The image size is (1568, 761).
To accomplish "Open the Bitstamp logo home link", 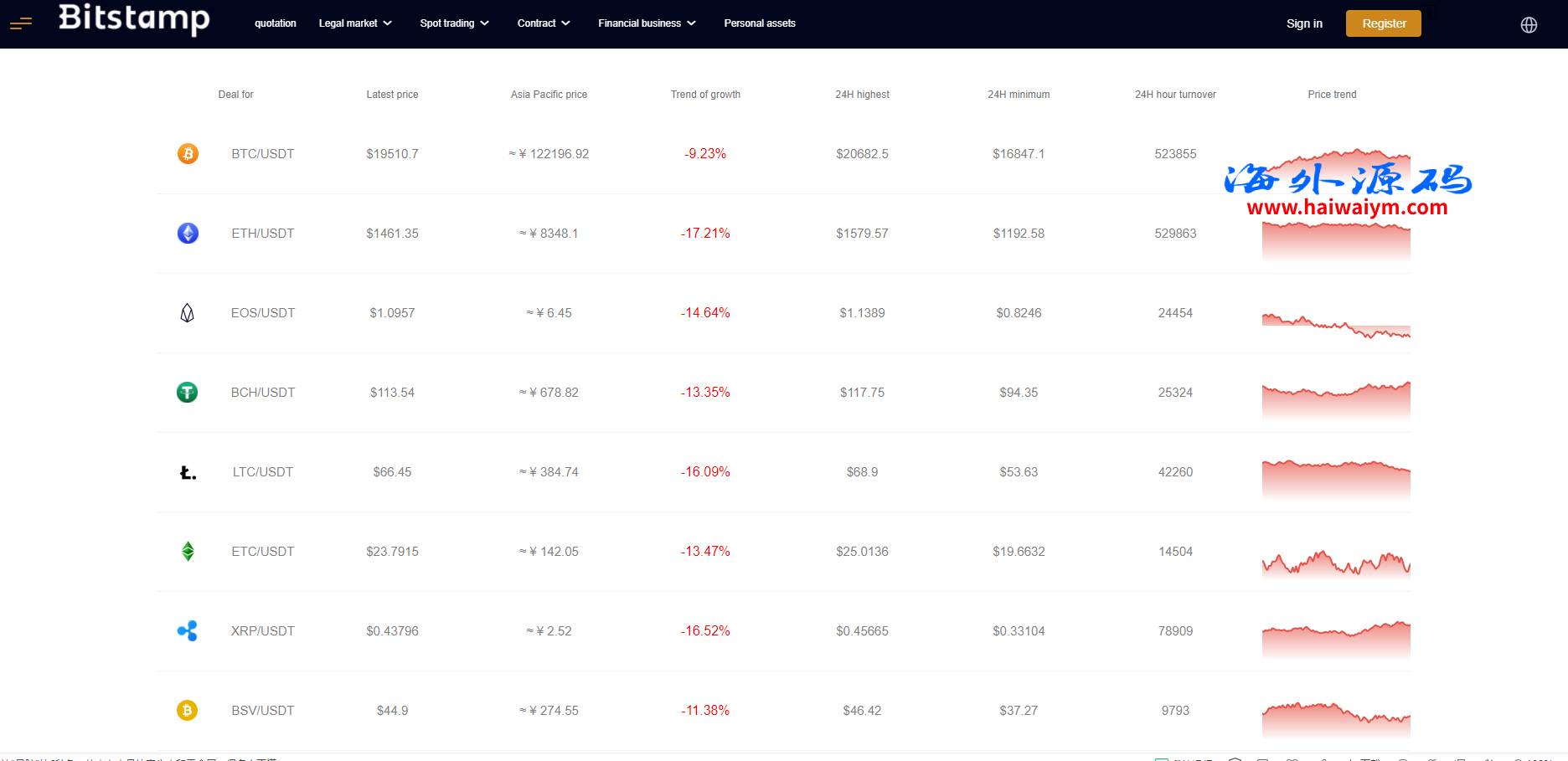I will (x=134, y=18).
